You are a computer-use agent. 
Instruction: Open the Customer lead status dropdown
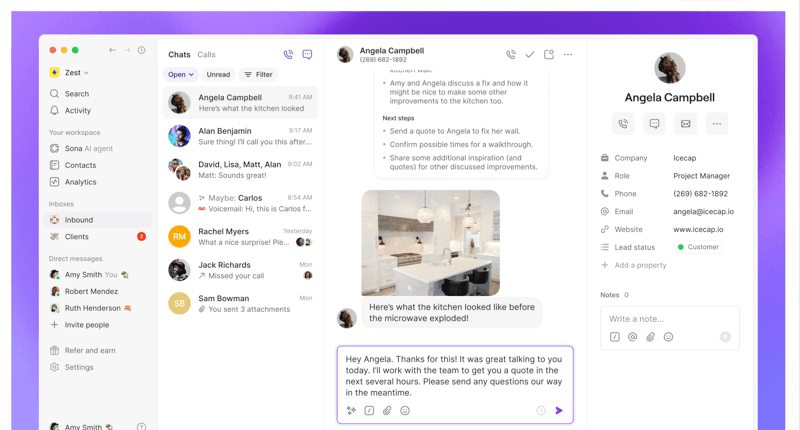click(698, 247)
